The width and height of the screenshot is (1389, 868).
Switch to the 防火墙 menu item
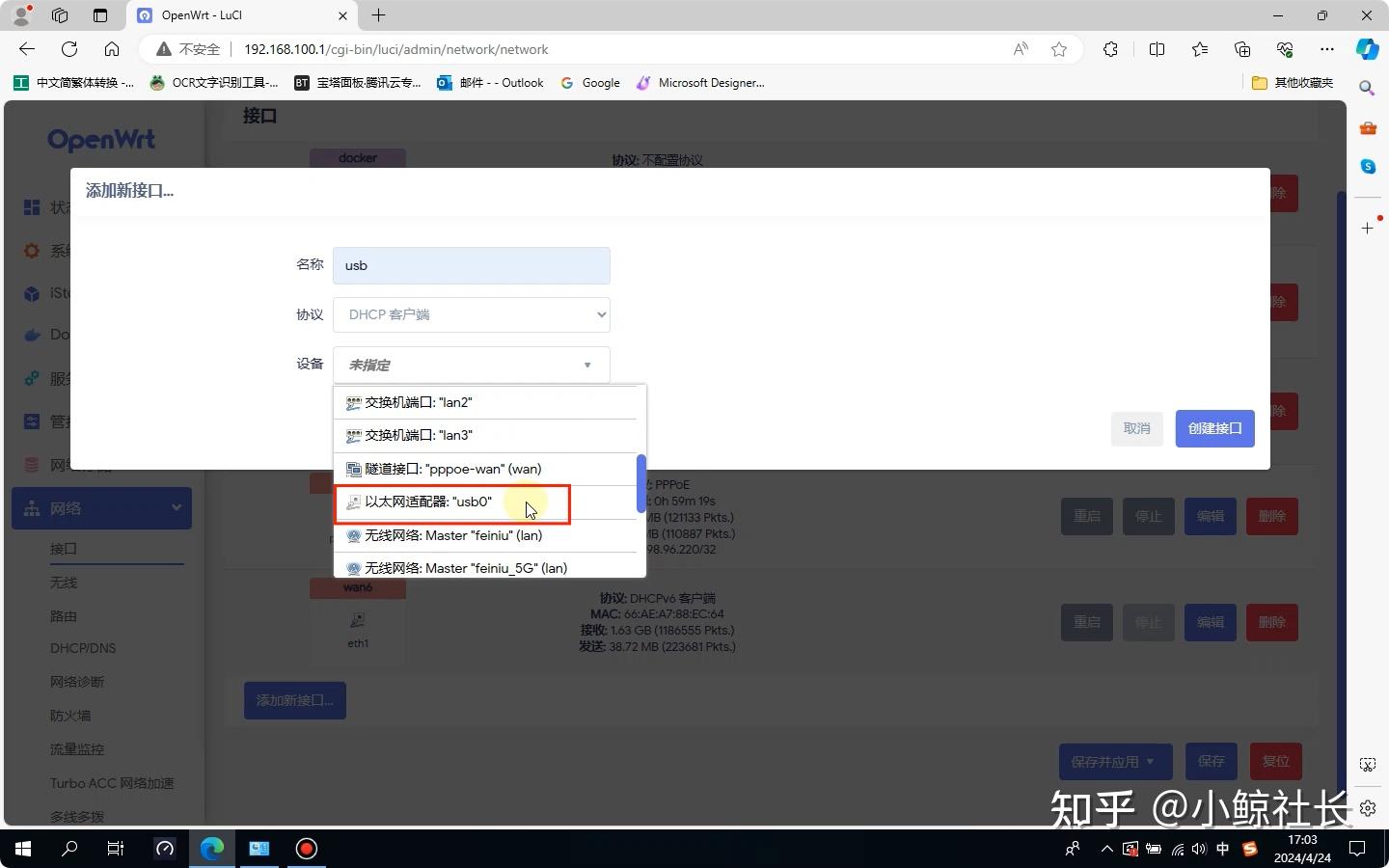[69, 715]
